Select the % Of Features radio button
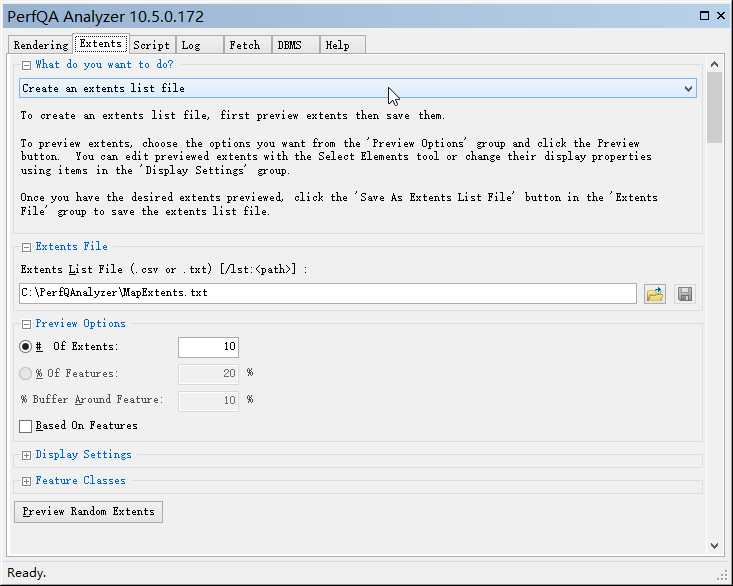733x586 pixels. tap(25, 373)
